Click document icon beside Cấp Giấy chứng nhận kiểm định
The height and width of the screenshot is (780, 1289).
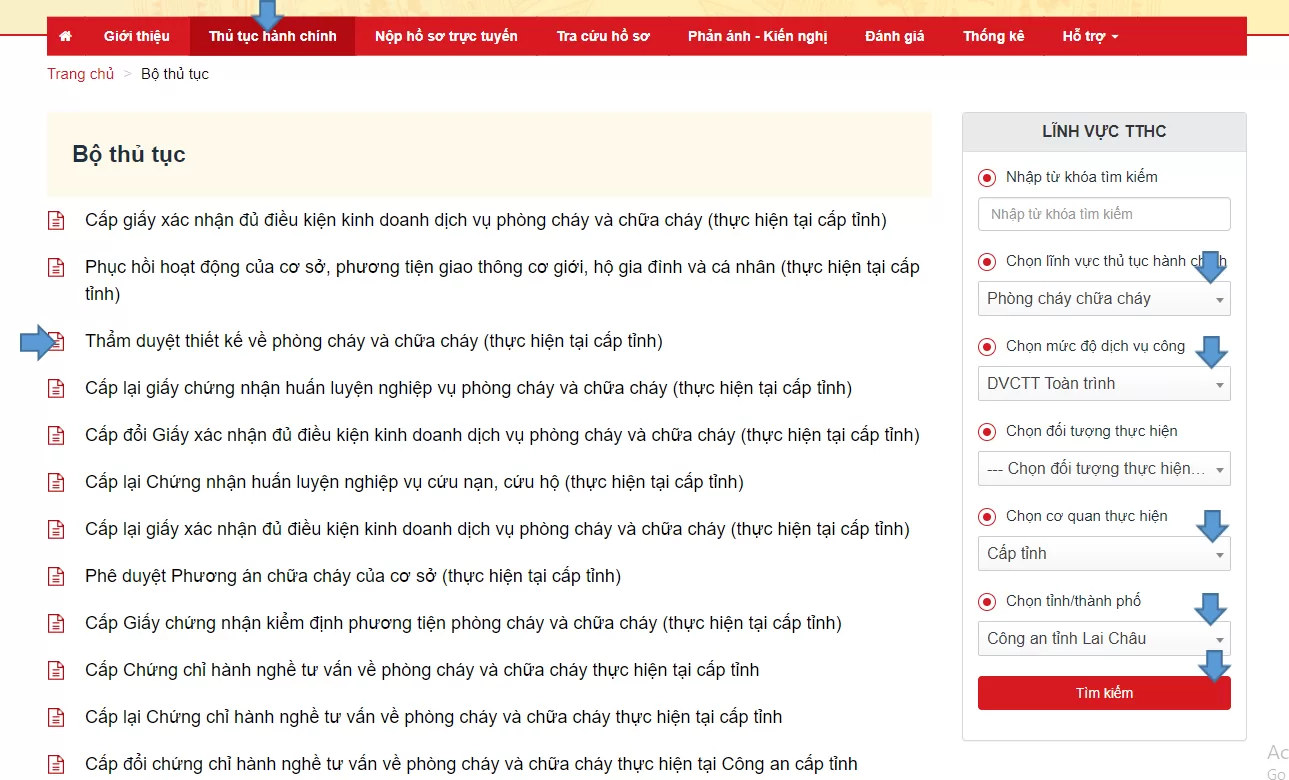click(56, 623)
